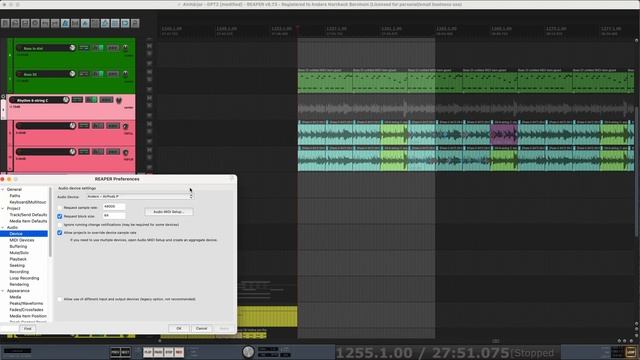Screen dimensions: 640x360
Task: Open the Audio Device dropdown
Action: point(140,197)
